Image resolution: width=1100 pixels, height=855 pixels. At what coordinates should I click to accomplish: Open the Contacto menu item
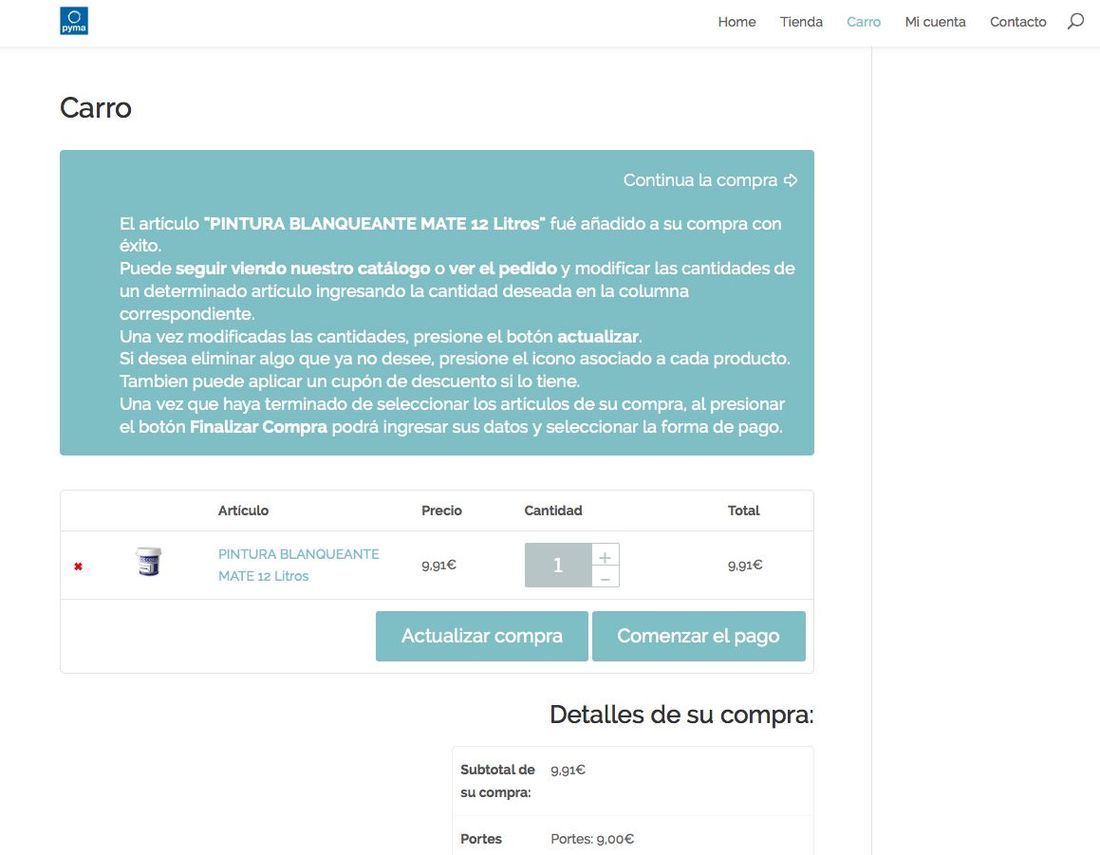coord(1018,22)
